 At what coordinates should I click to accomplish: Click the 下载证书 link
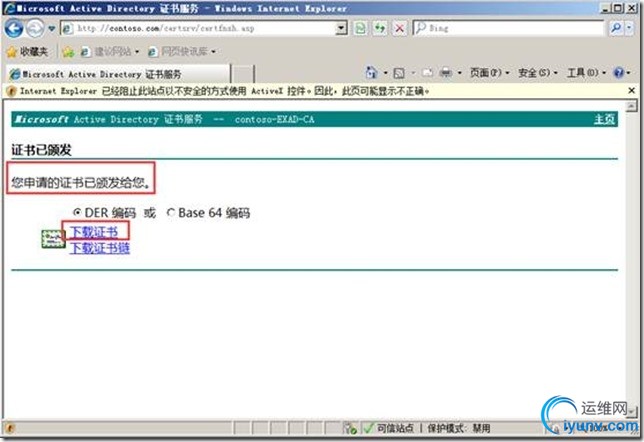click(94, 232)
